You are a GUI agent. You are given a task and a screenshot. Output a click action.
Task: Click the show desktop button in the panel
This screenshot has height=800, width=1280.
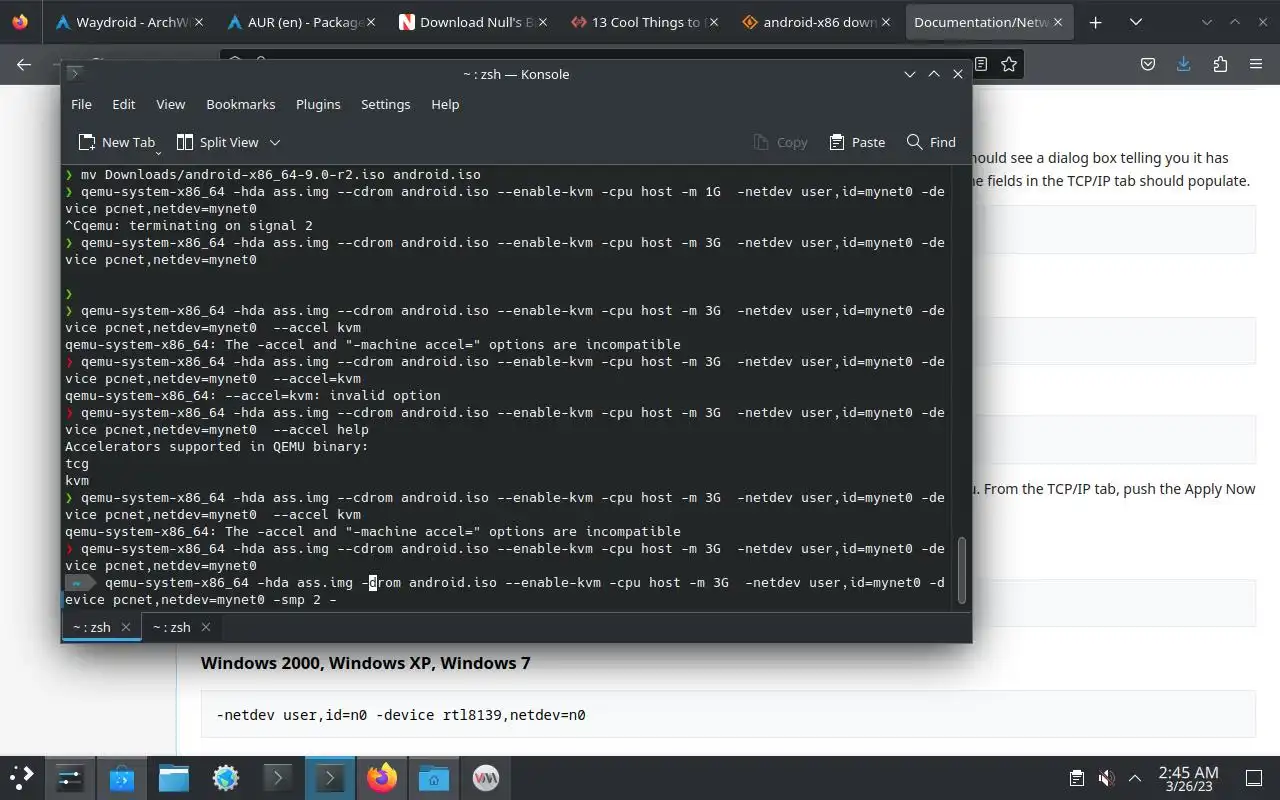[x=1254, y=778]
